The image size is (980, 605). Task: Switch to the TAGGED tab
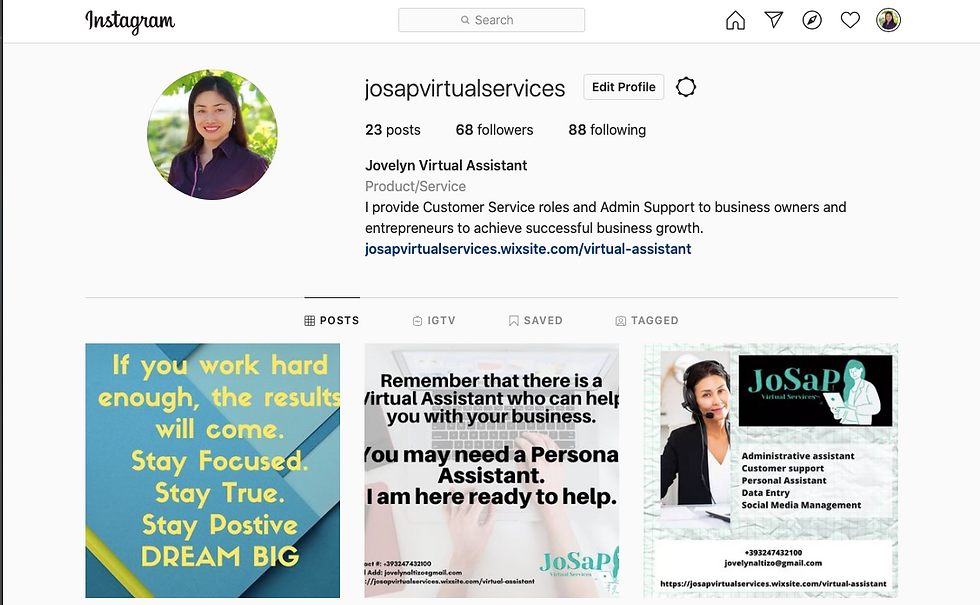pyautogui.click(x=647, y=321)
